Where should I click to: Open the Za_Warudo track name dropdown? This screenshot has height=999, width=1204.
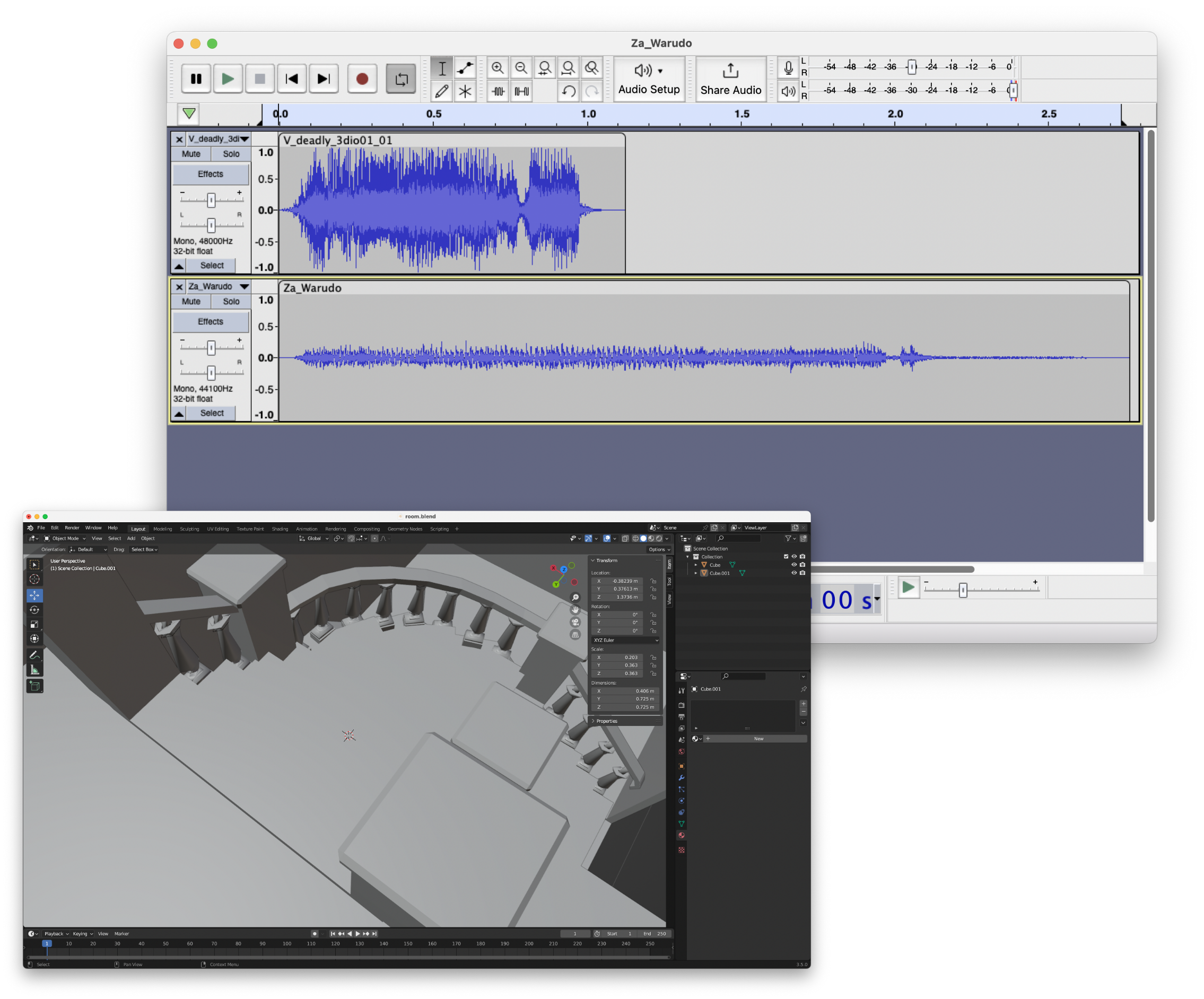click(x=244, y=286)
